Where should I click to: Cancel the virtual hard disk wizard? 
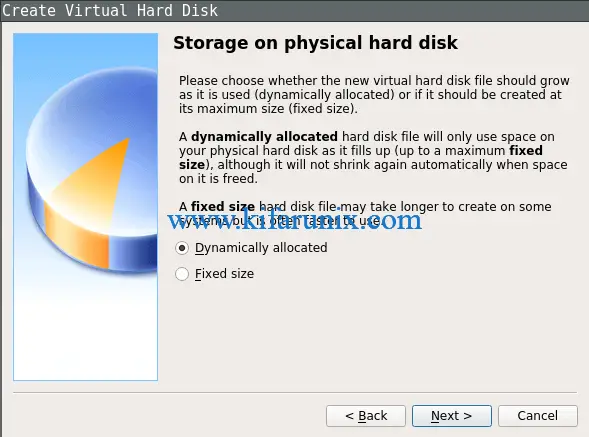(538, 416)
